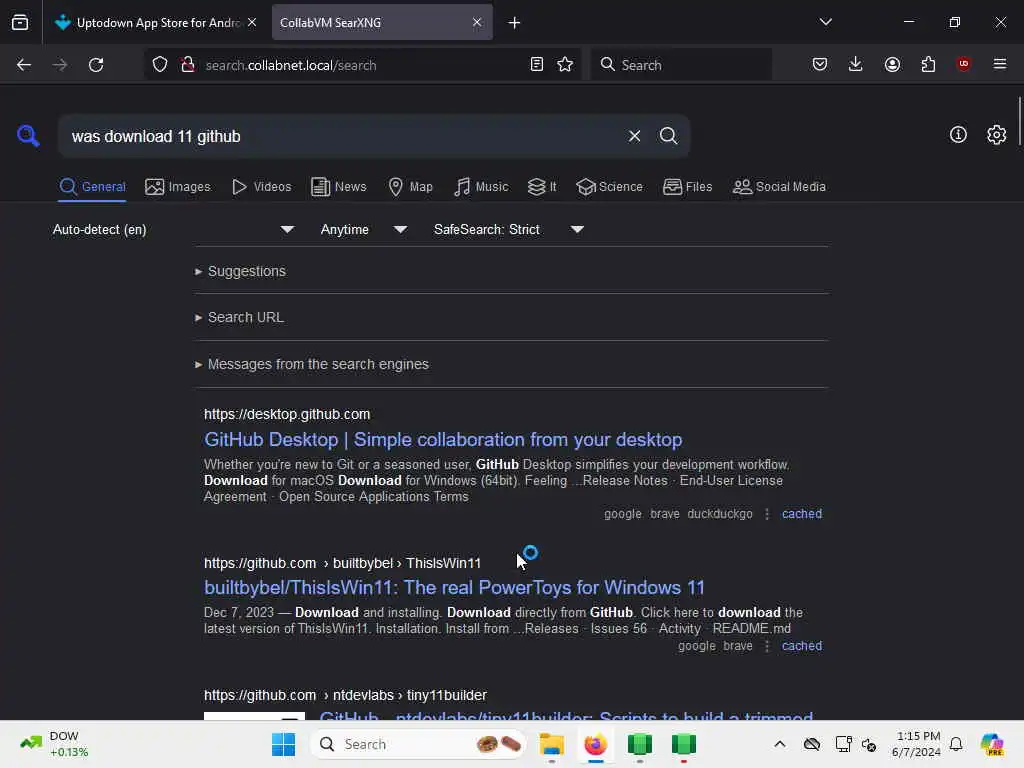The height and width of the screenshot is (768, 1024).
Task: Click the ntdevlabs tiny11builder URL line
Action: pyautogui.click(x=345, y=696)
